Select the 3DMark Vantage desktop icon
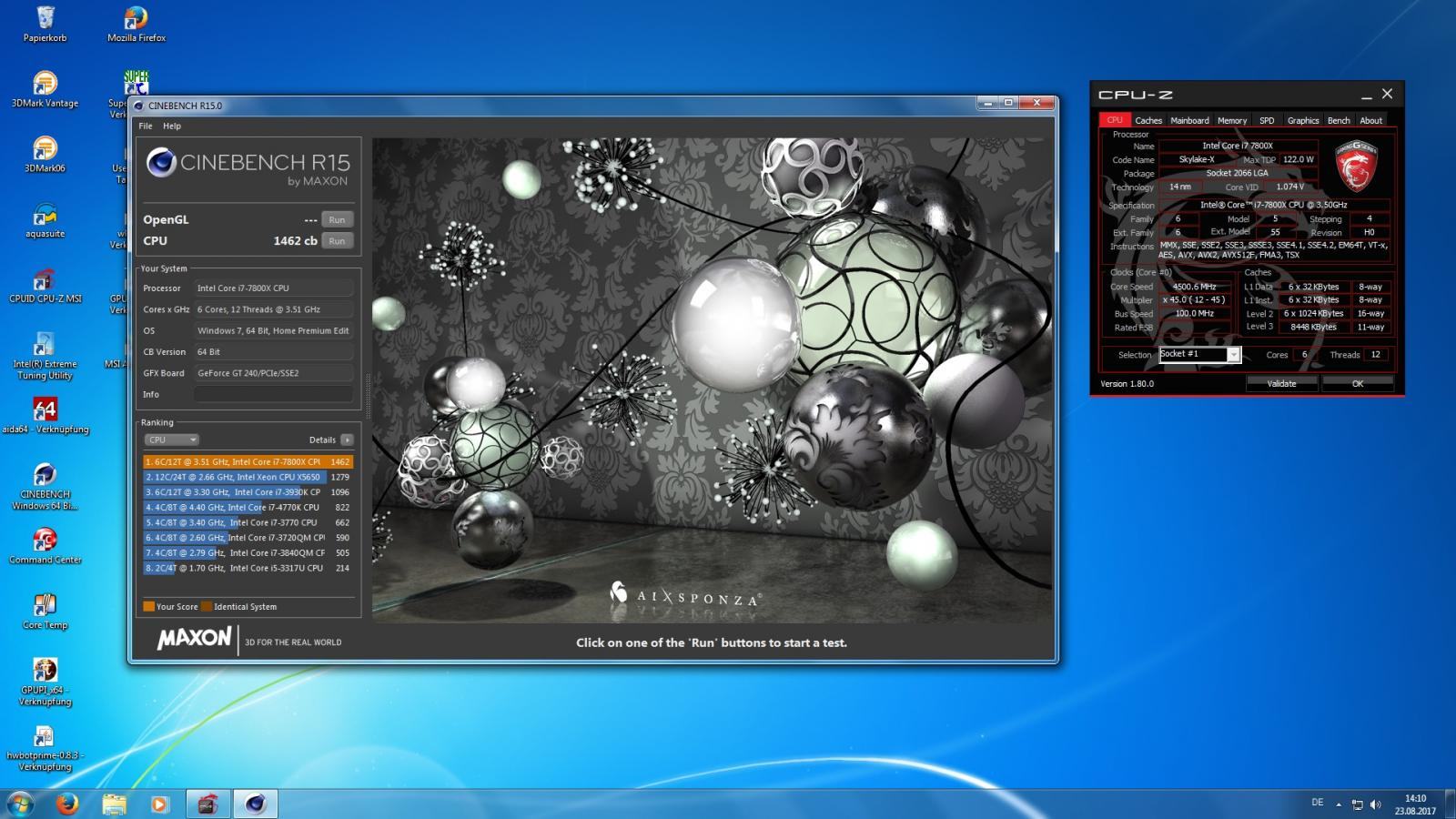This screenshot has height=819, width=1456. (45, 89)
